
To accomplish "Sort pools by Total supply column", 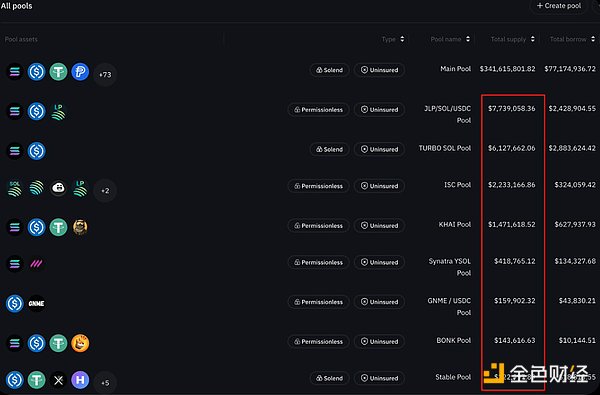I will (x=513, y=39).
